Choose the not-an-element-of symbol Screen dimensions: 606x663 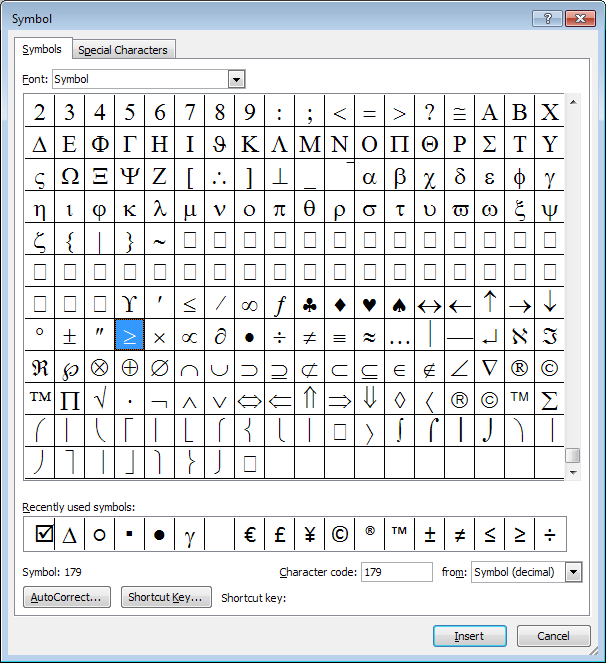point(430,367)
